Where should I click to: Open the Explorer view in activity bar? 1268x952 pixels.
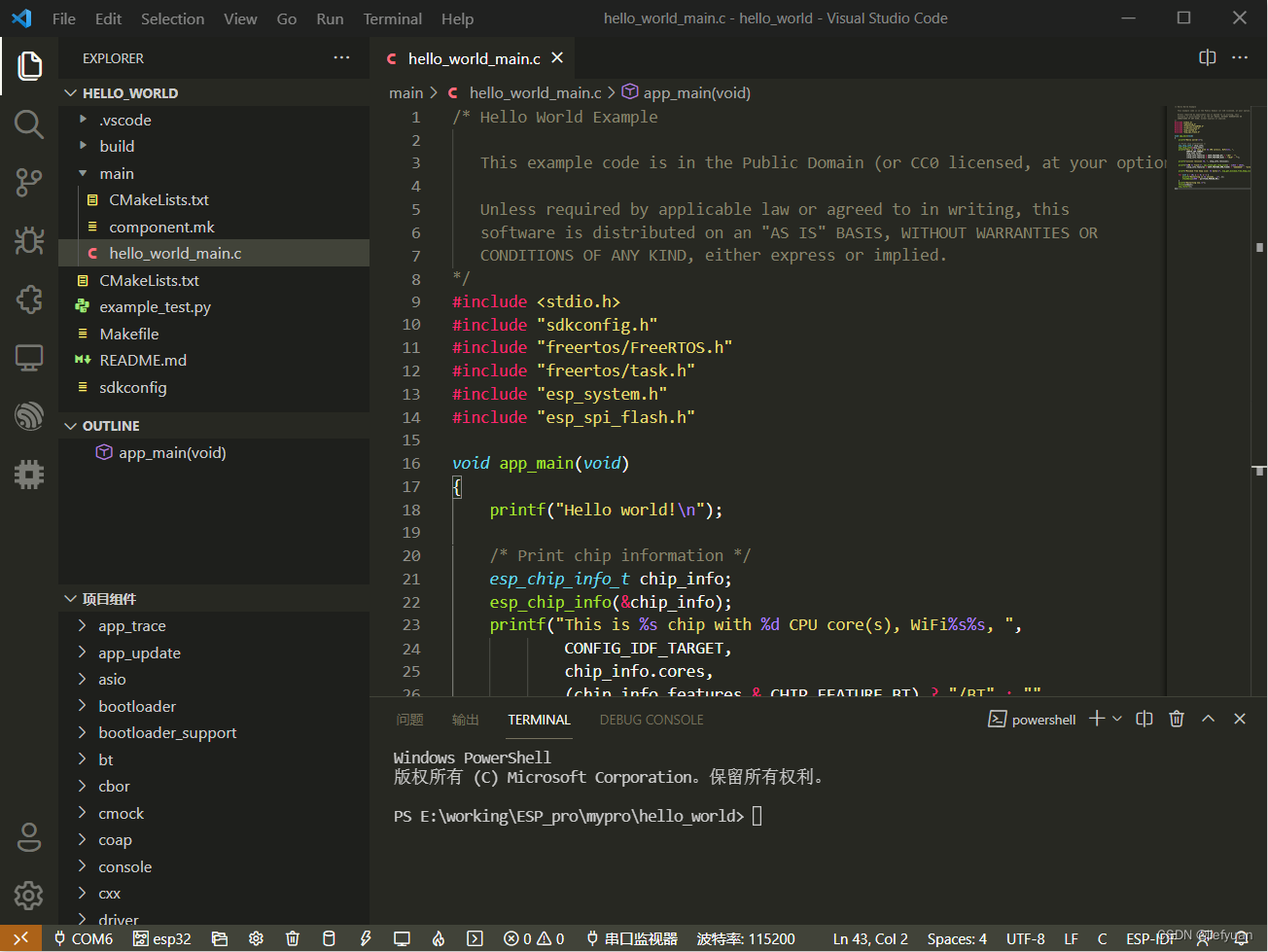29,66
